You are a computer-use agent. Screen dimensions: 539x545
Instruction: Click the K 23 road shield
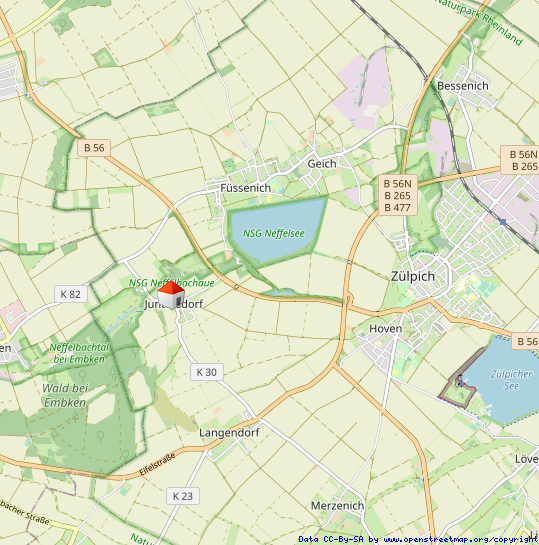pos(183,496)
